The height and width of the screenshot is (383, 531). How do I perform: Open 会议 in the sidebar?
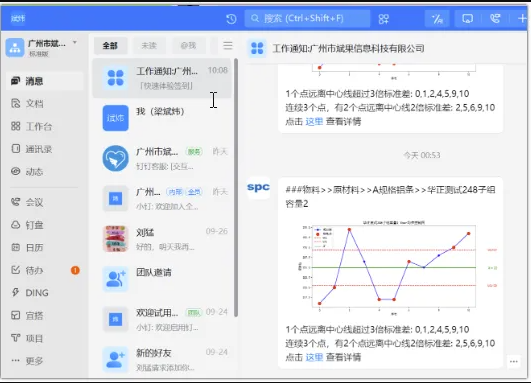click(x=44, y=203)
